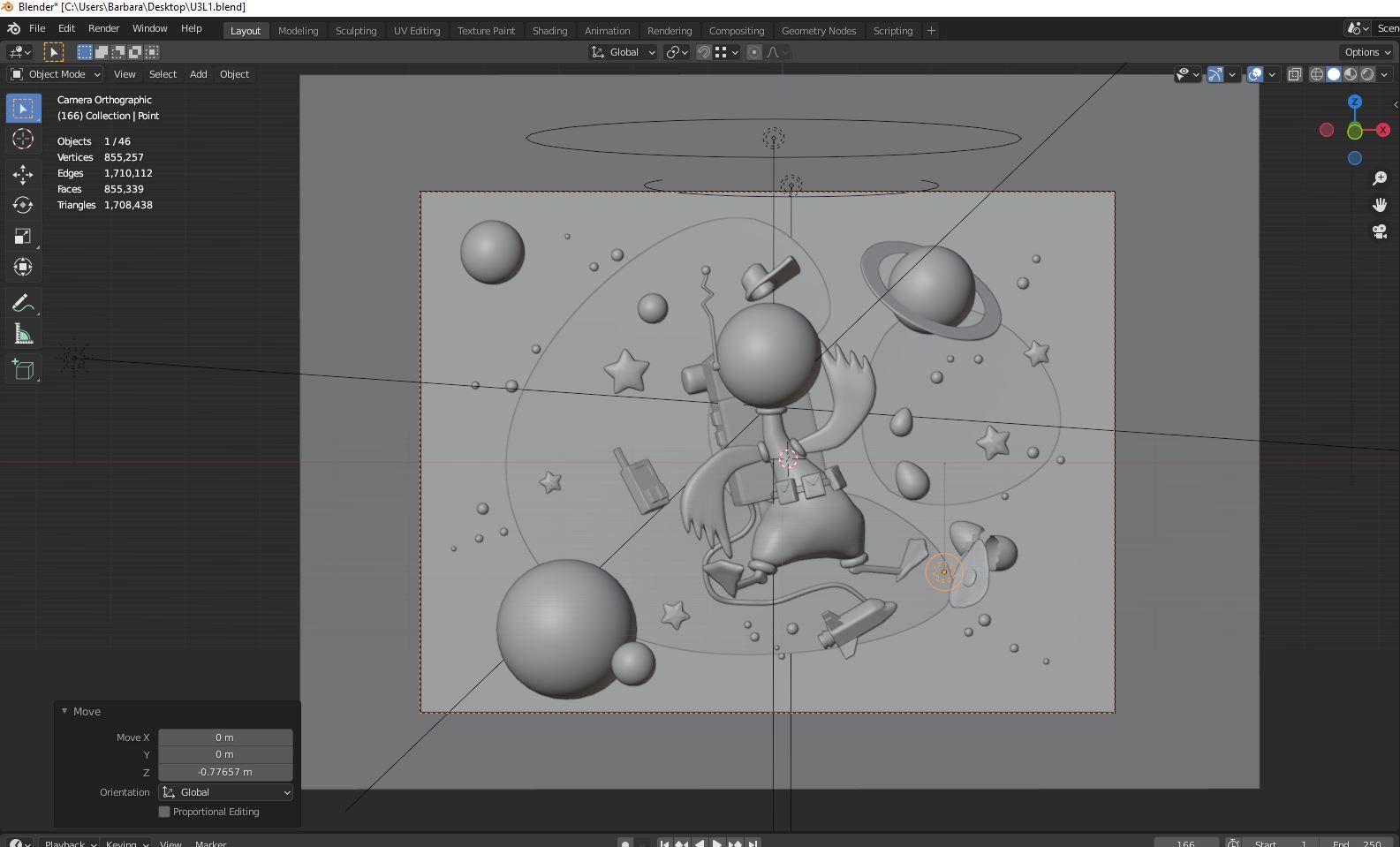1400x847 pixels.
Task: Click the green Y axis gizmo circle
Action: 1355,132
